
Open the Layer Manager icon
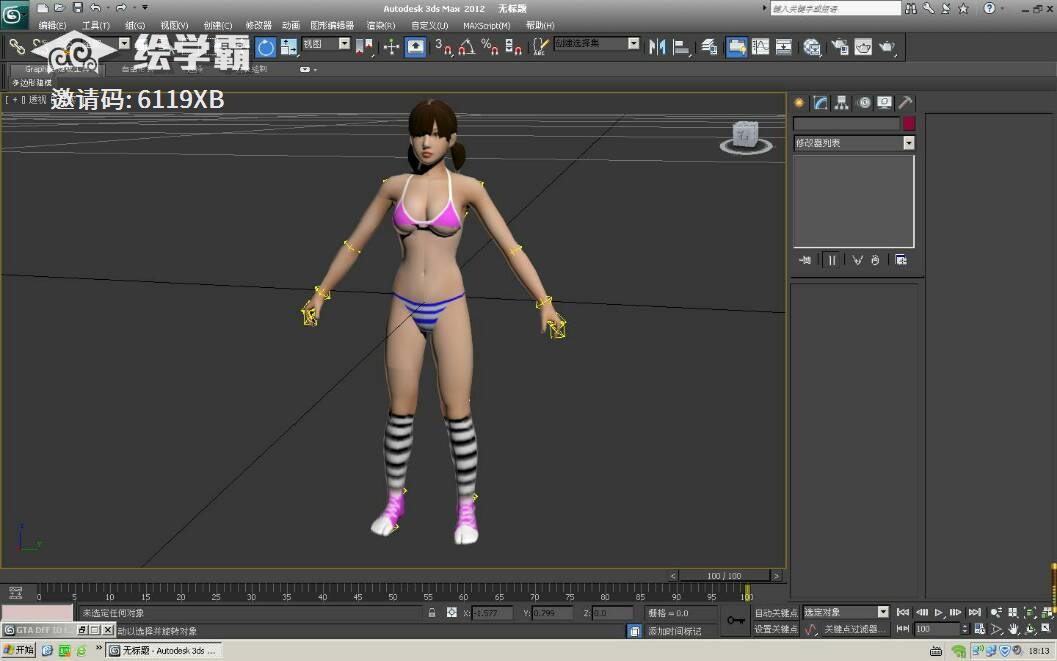pos(708,47)
